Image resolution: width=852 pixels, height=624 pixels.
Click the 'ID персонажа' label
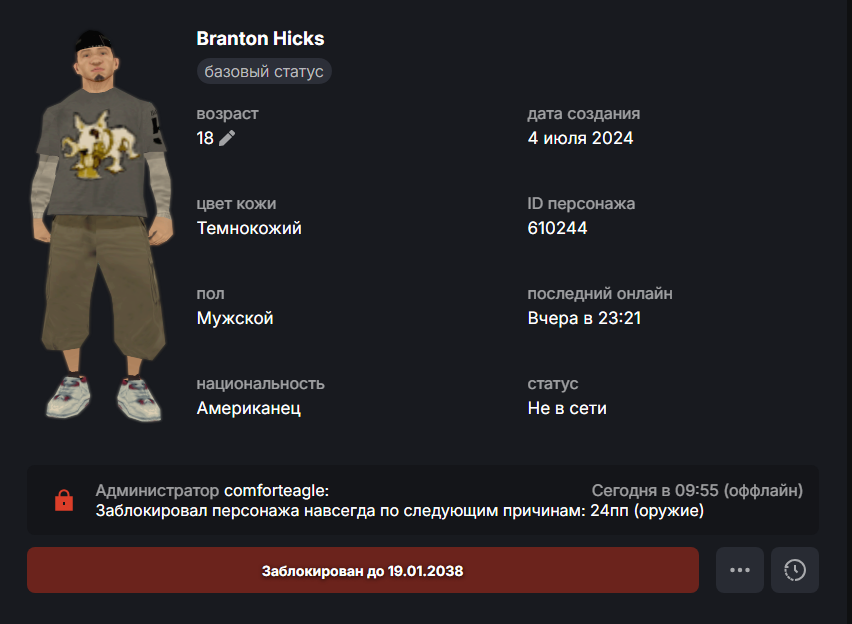(581, 203)
